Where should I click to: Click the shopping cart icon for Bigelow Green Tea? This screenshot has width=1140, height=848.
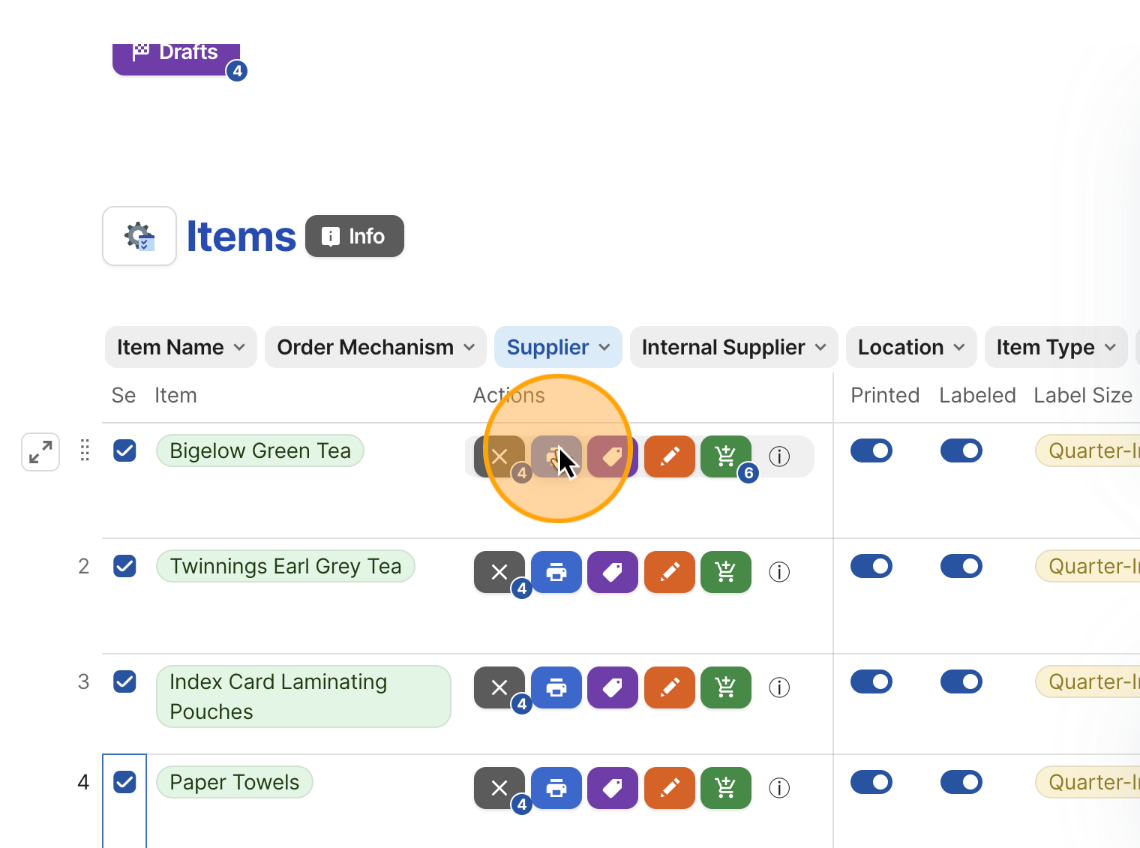click(x=725, y=456)
